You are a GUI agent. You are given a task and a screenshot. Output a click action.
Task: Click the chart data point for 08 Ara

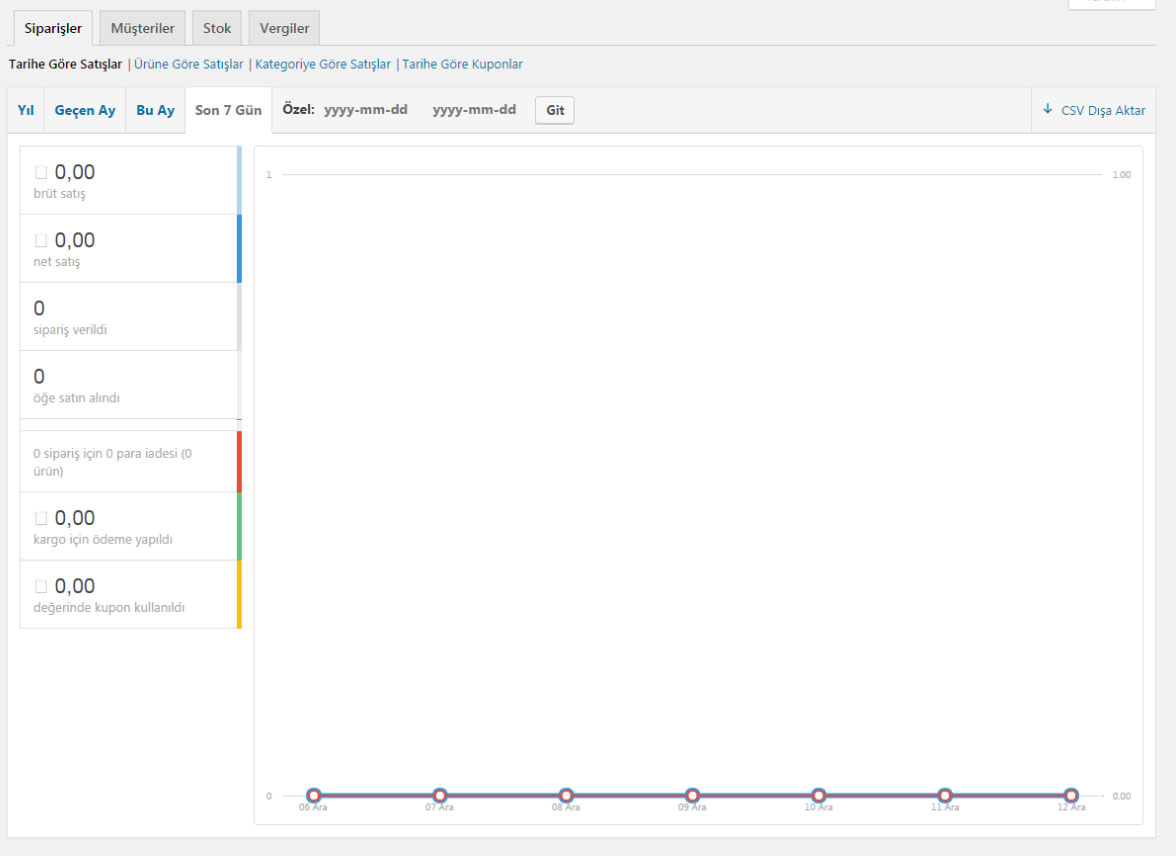(566, 795)
